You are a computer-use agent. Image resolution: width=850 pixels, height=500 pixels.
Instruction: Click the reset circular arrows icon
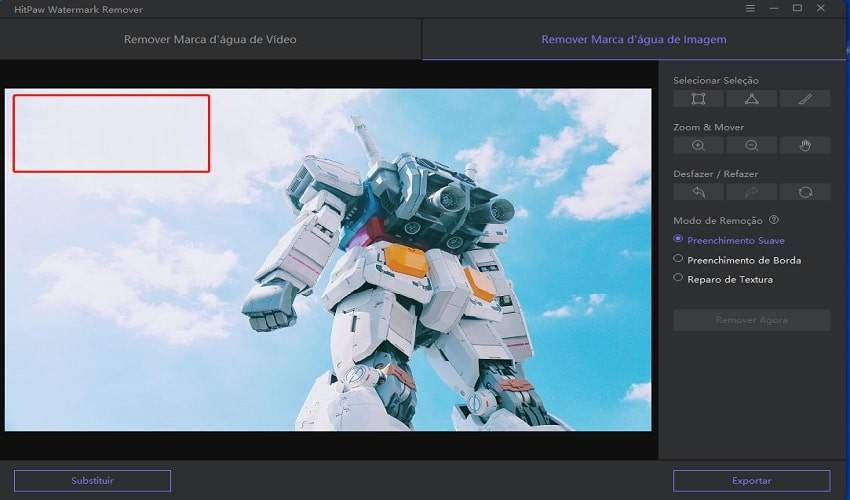pyautogui.click(x=804, y=192)
